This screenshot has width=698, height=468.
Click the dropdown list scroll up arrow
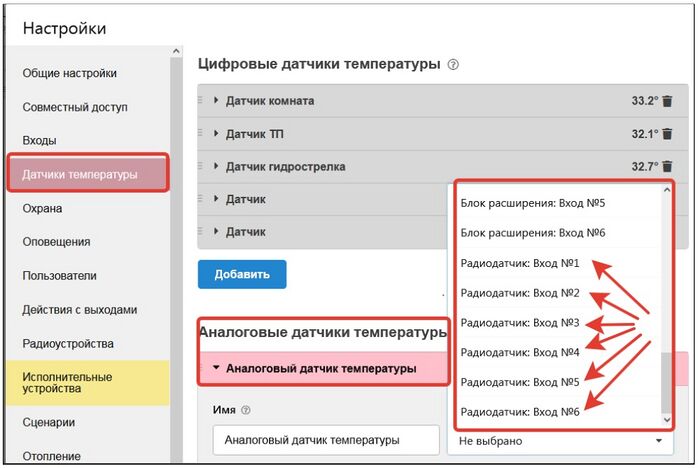(x=666, y=190)
